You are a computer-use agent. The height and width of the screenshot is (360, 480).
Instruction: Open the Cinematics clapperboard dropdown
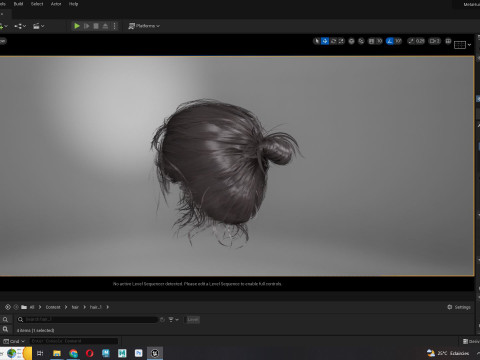tap(39, 26)
